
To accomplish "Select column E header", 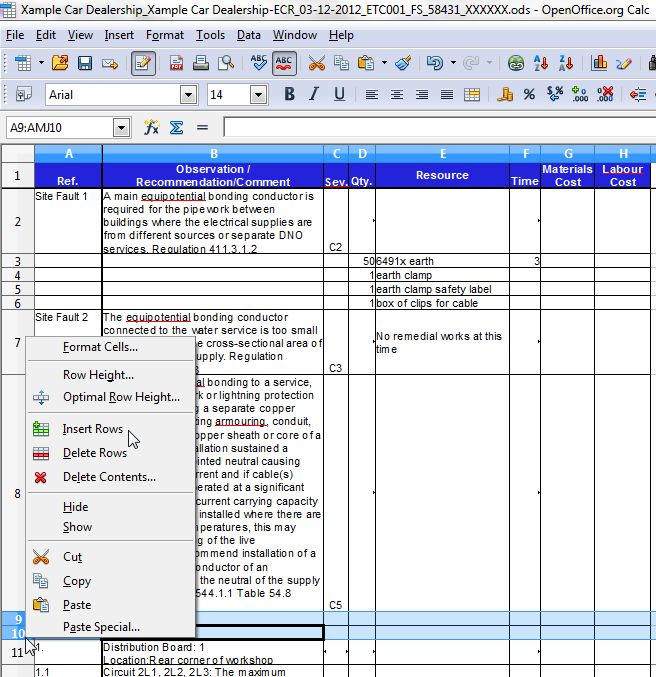I will point(443,154).
